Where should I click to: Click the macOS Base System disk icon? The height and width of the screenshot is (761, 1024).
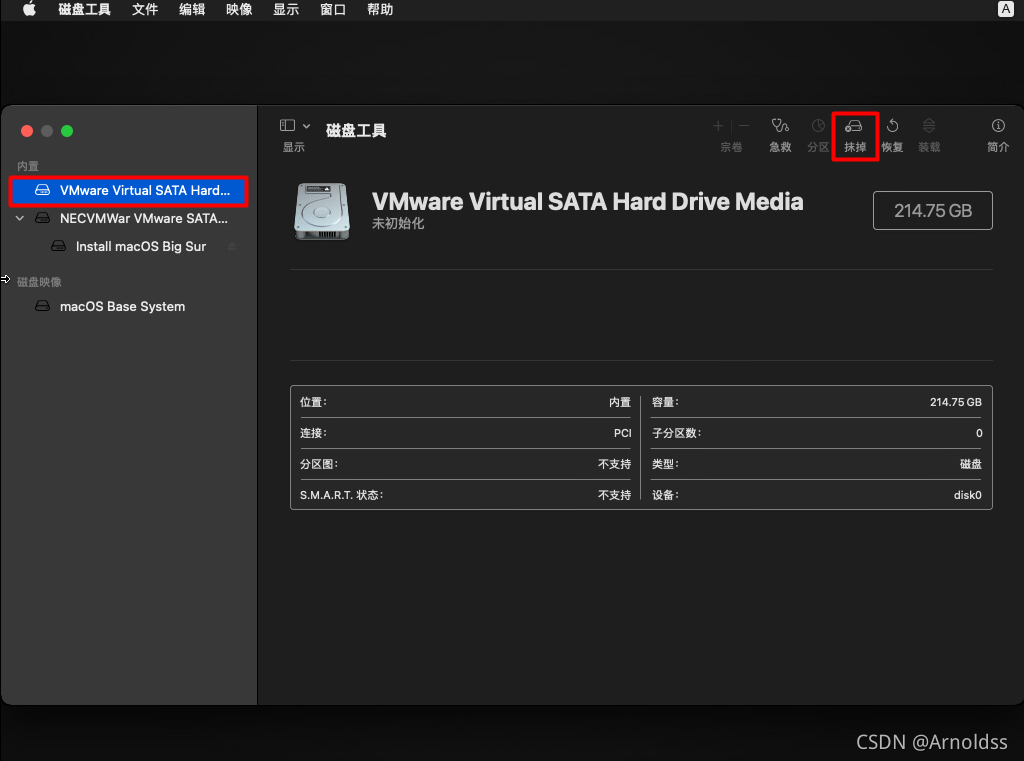[x=42, y=306]
